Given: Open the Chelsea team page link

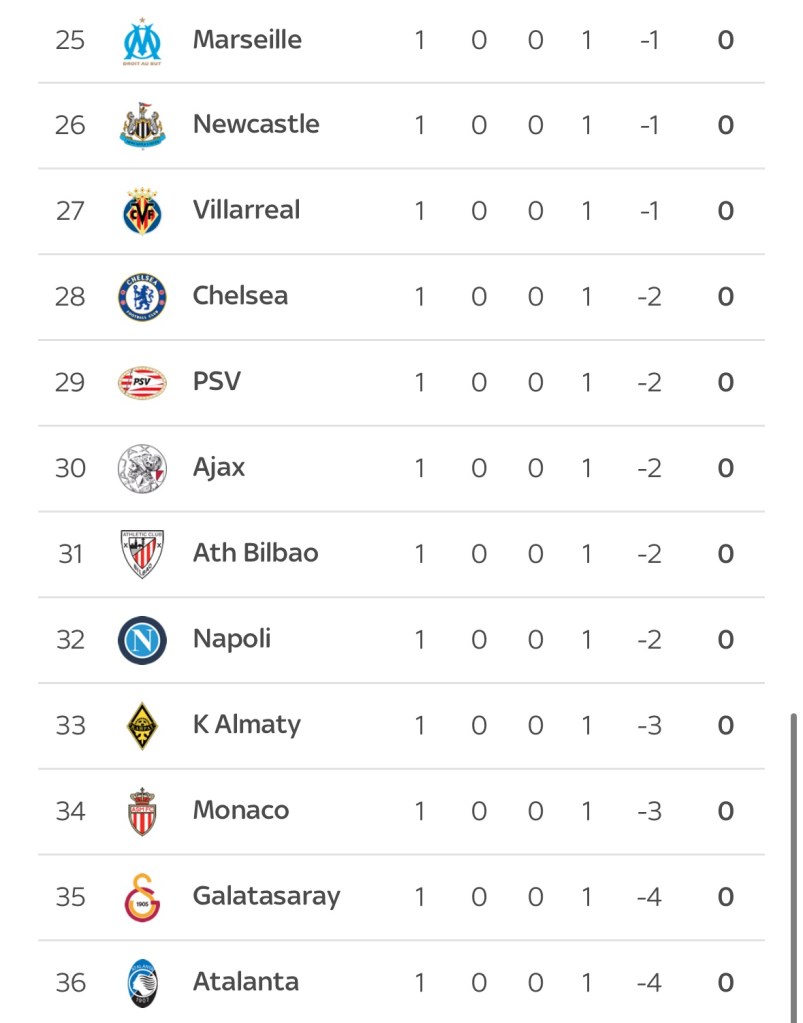Looking at the screenshot, I should [240, 296].
